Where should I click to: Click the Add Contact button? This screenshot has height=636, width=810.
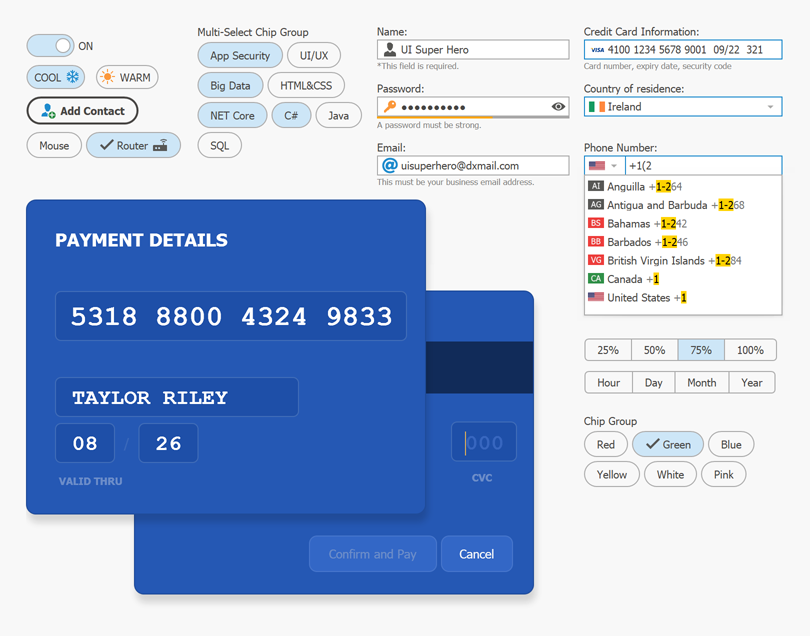coord(82,111)
